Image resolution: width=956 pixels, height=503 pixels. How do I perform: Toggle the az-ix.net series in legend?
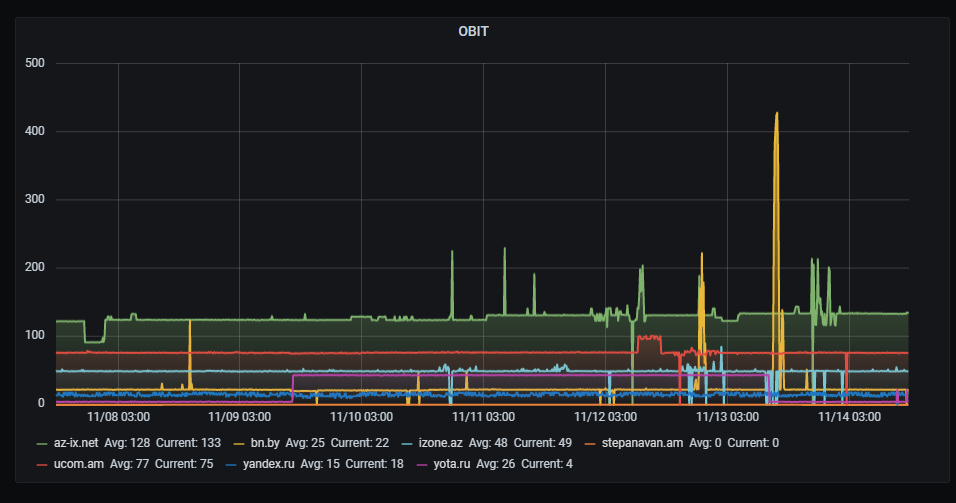tap(76, 443)
